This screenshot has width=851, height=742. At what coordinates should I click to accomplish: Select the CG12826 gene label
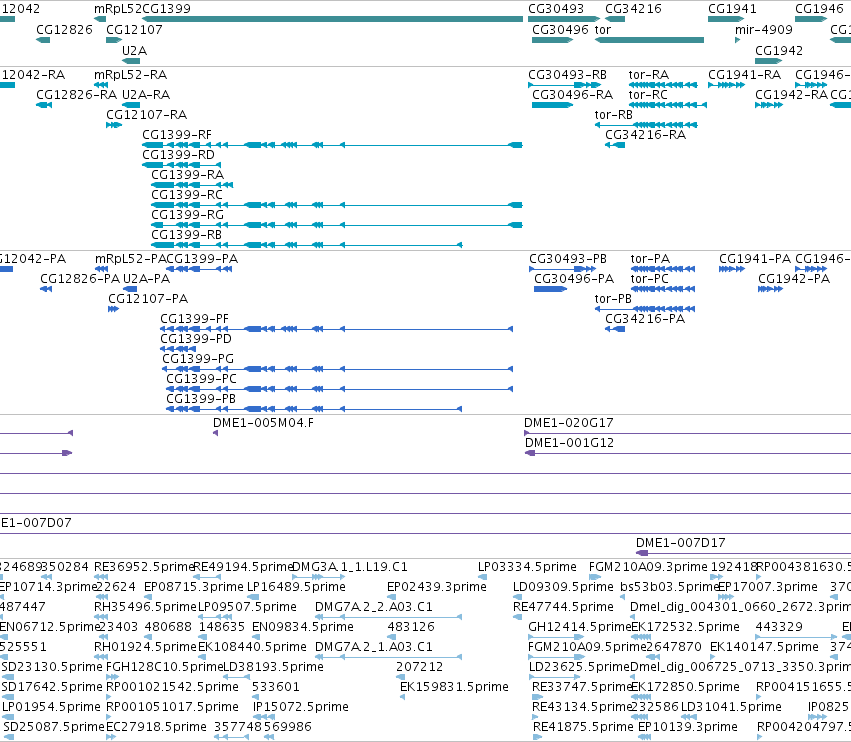(65, 30)
